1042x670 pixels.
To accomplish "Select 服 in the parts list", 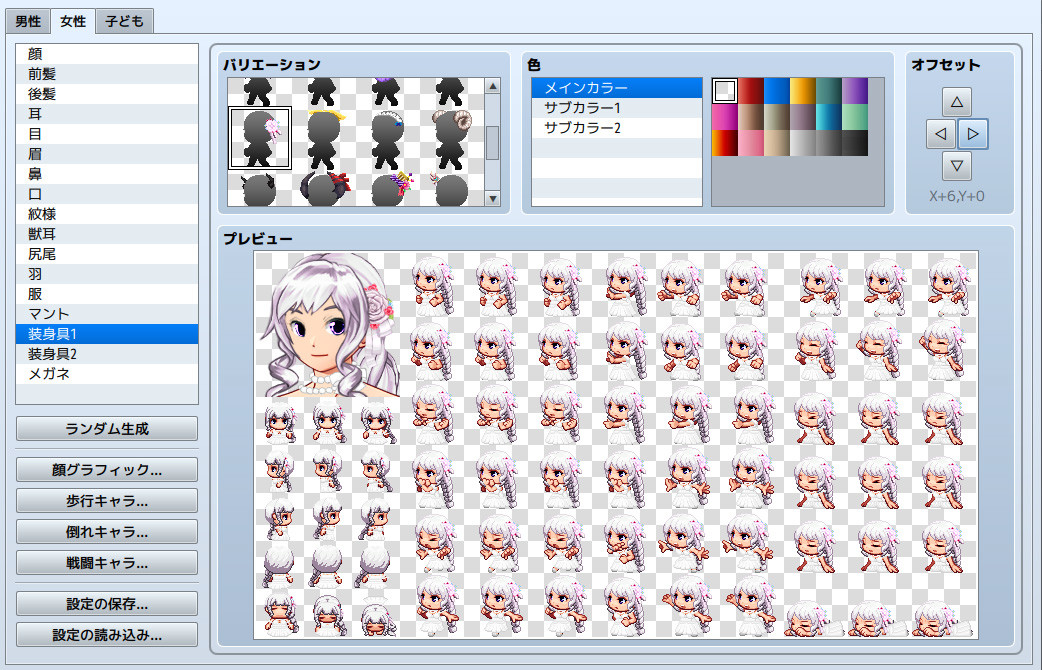I will click(x=107, y=294).
